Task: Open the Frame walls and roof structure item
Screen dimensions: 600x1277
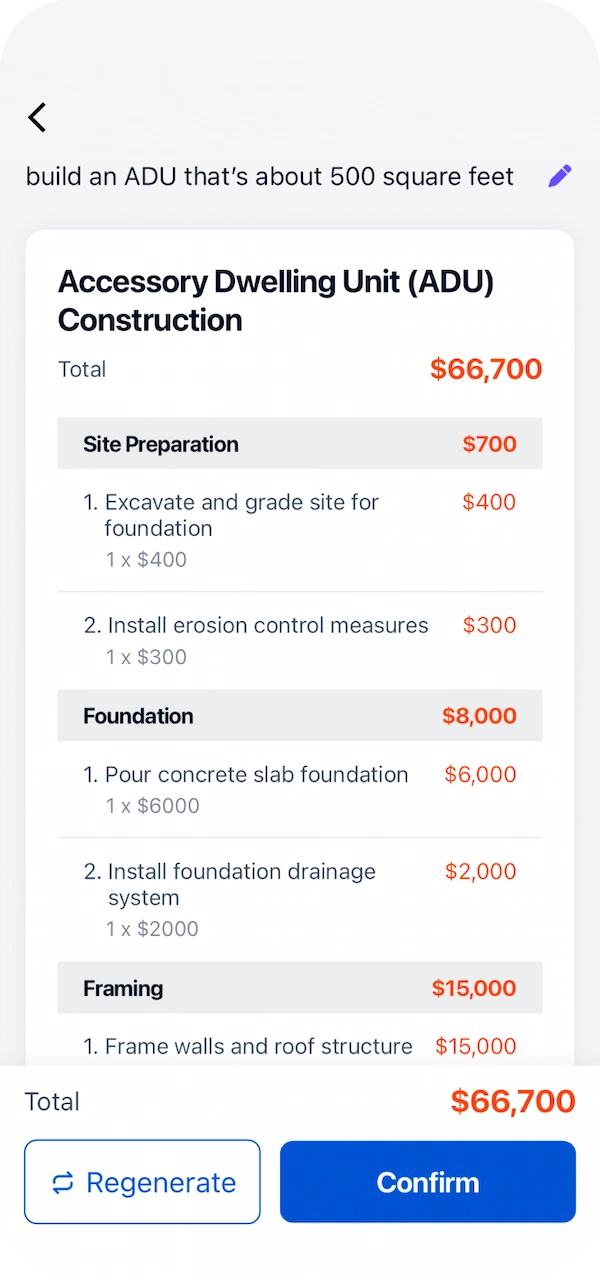Action: (259, 1046)
